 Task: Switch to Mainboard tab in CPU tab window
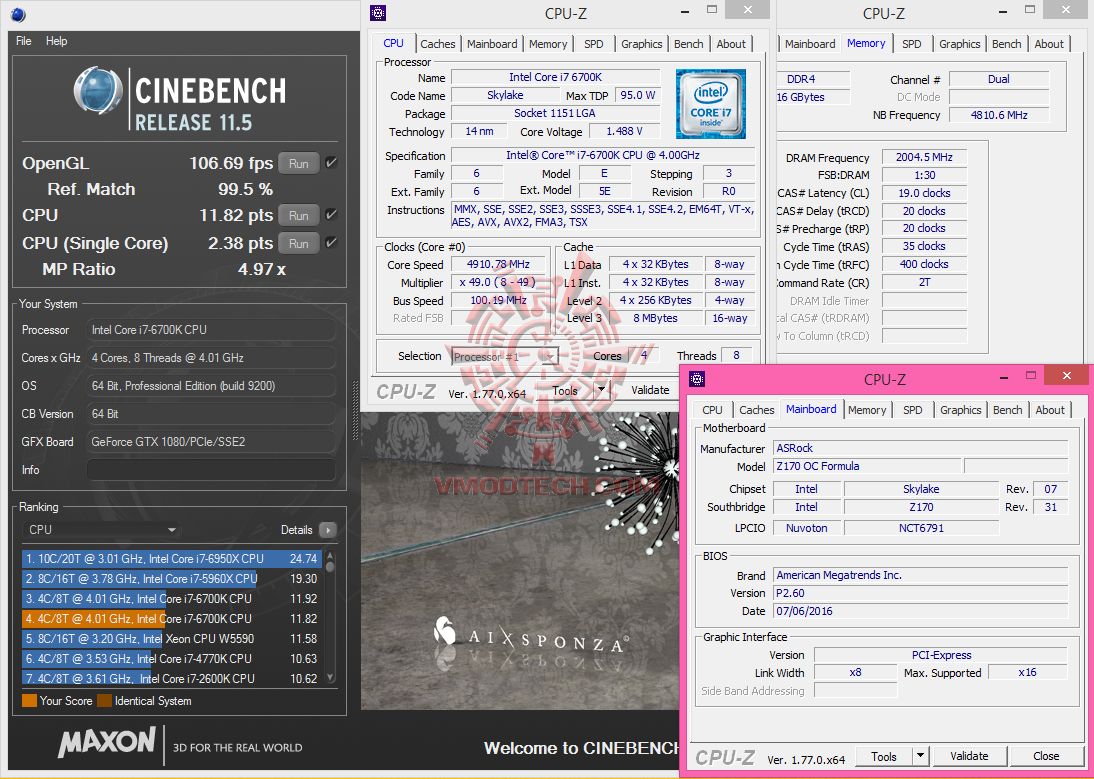coord(492,44)
